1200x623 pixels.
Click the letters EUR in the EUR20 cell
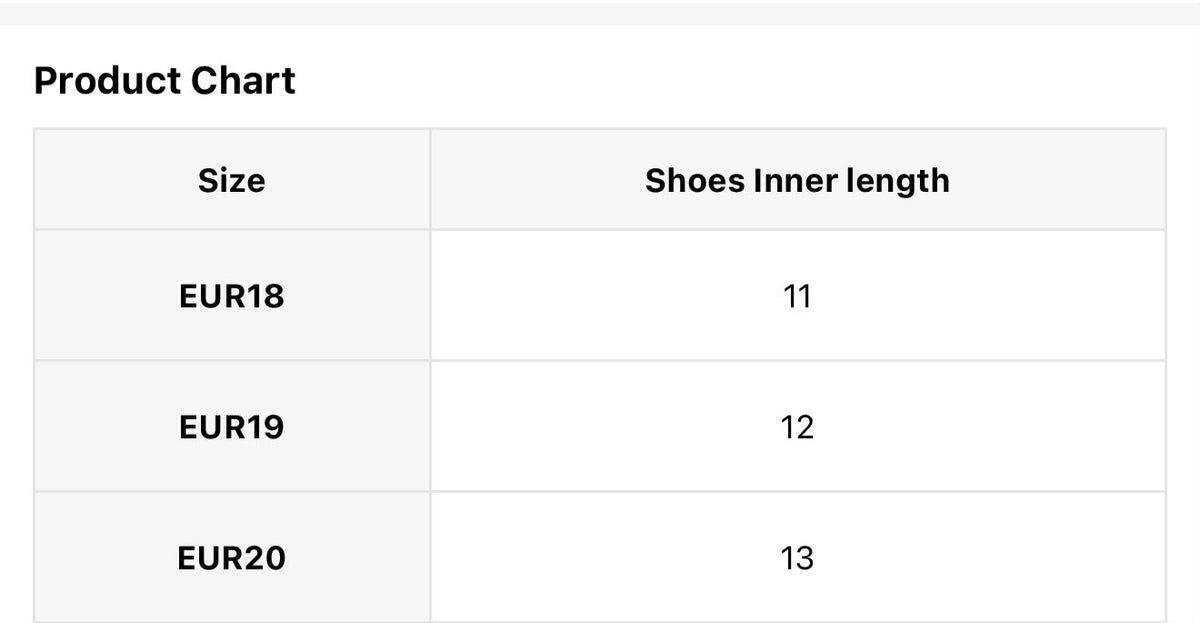(211, 558)
